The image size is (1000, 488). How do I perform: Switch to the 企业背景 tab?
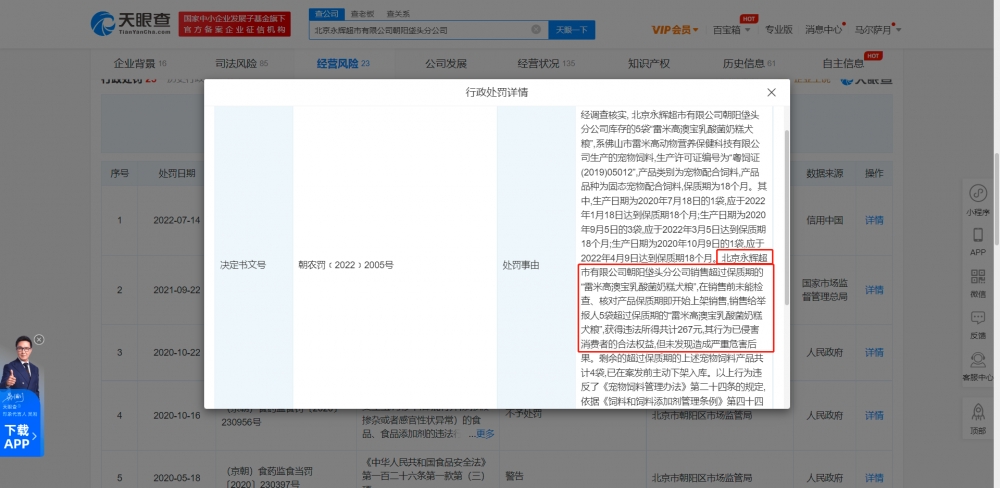pyautogui.click(x=140, y=63)
